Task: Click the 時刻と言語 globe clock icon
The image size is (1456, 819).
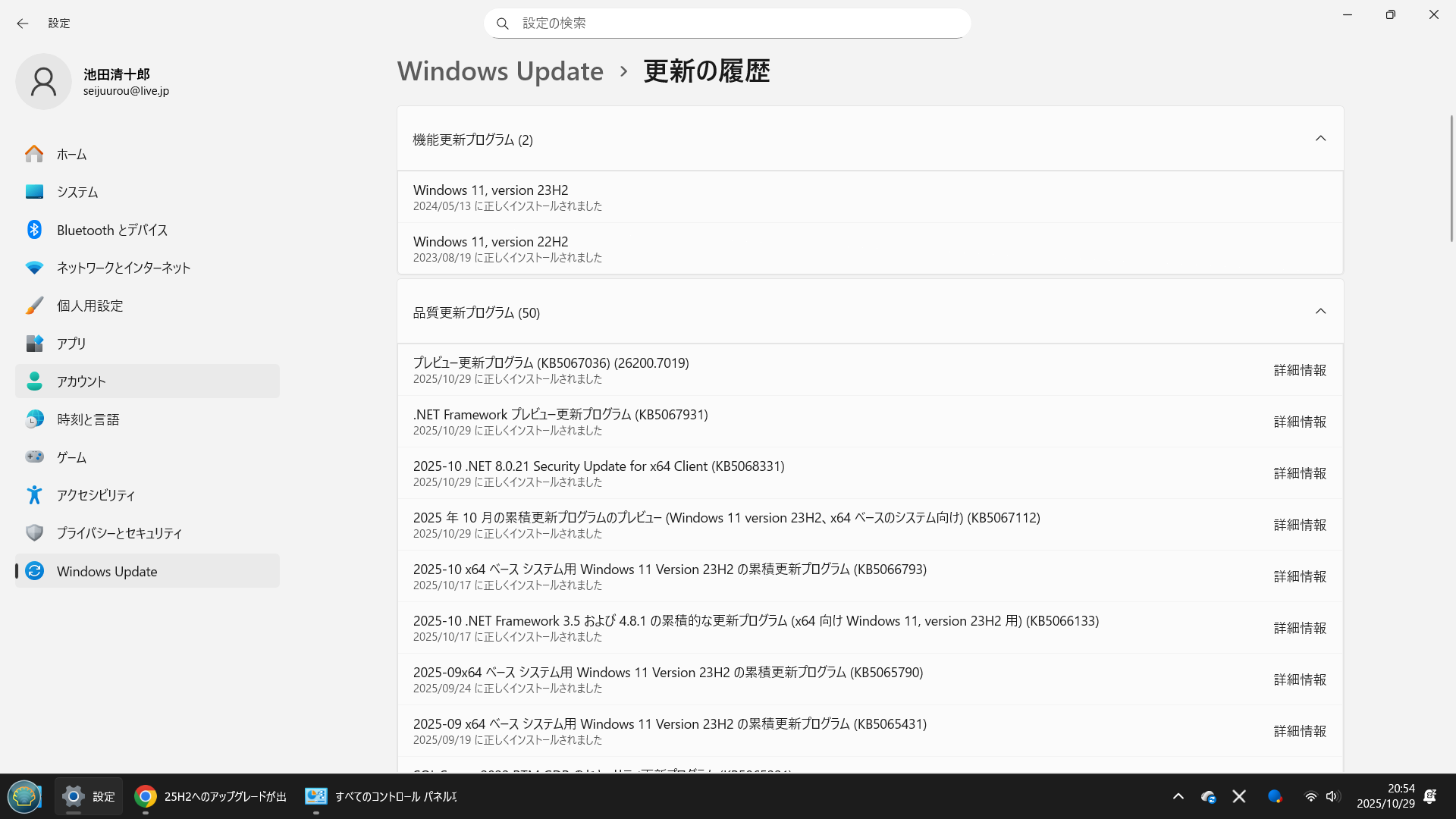Action: pyautogui.click(x=34, y=419)
